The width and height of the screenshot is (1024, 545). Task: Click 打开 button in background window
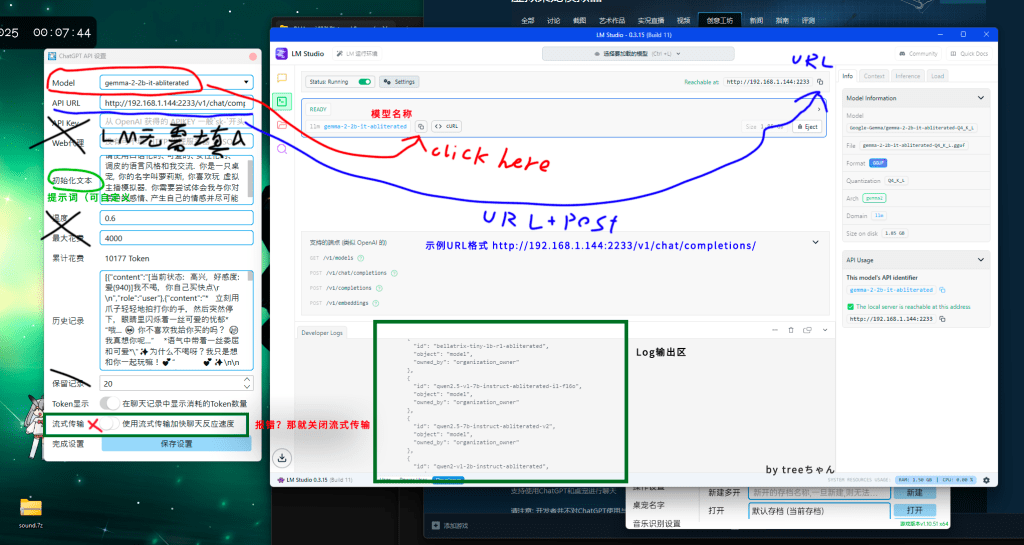914,510
